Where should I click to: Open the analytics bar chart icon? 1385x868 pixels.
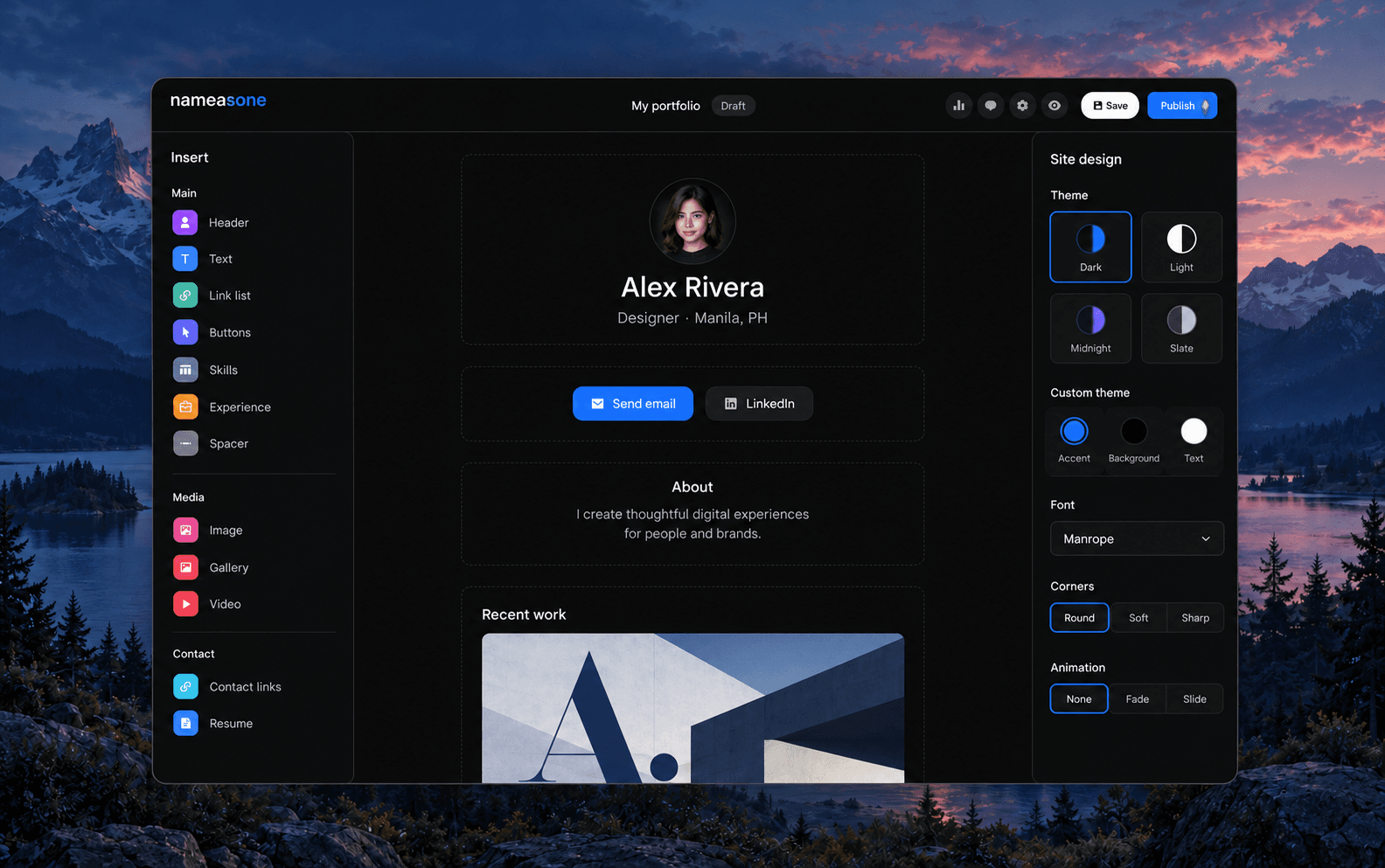click(x=959, y=106)
